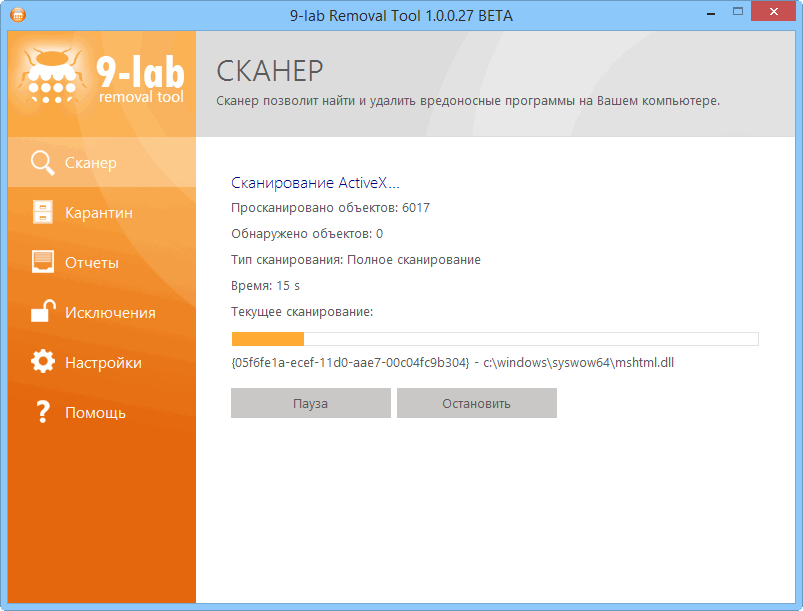Click the gear icon beside Настройки

click(43, 362)
